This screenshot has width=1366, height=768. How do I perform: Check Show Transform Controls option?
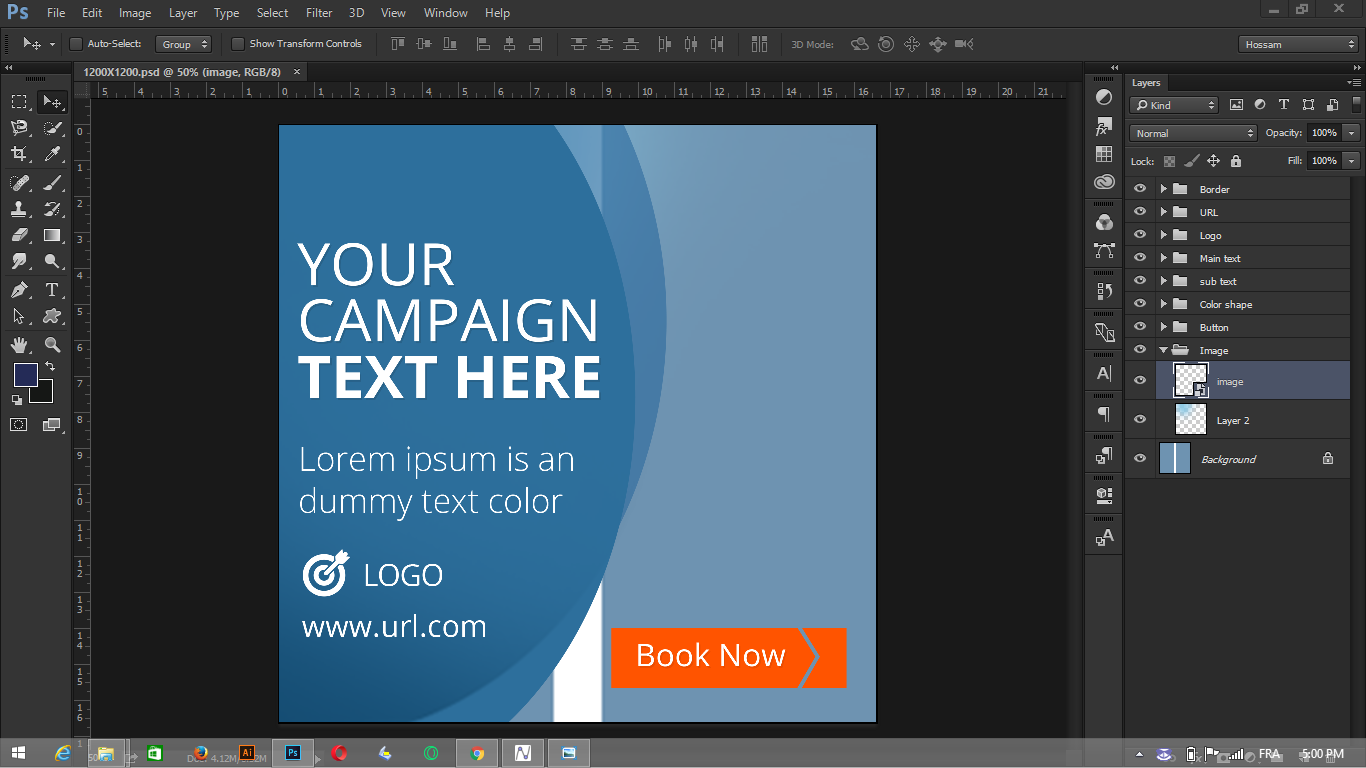click(238, 44)
